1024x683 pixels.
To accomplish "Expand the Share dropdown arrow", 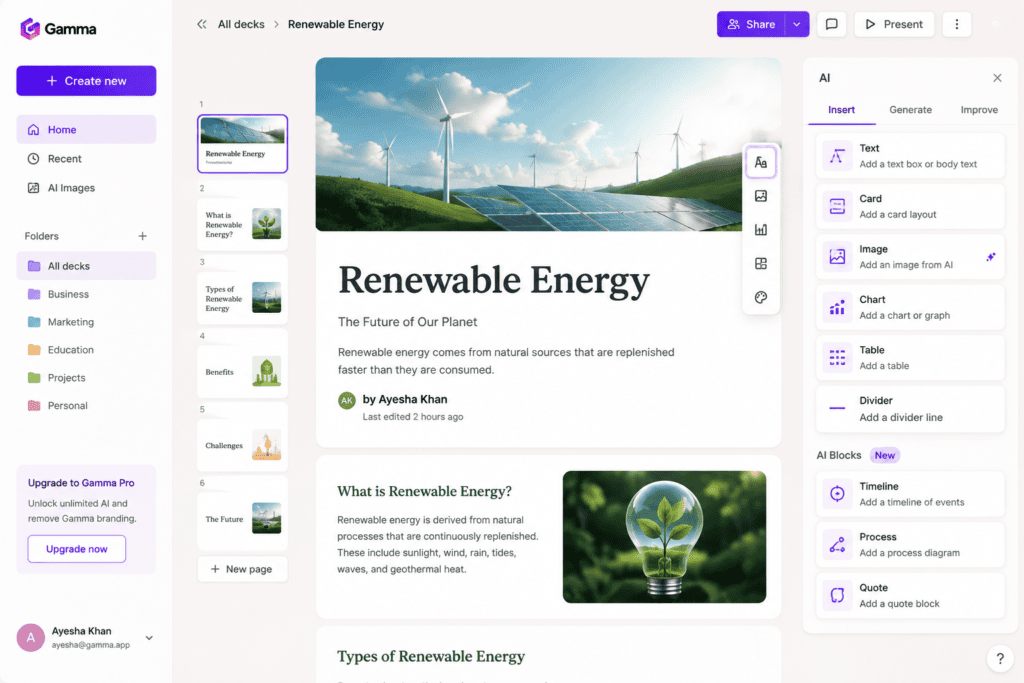I will 797,24.
